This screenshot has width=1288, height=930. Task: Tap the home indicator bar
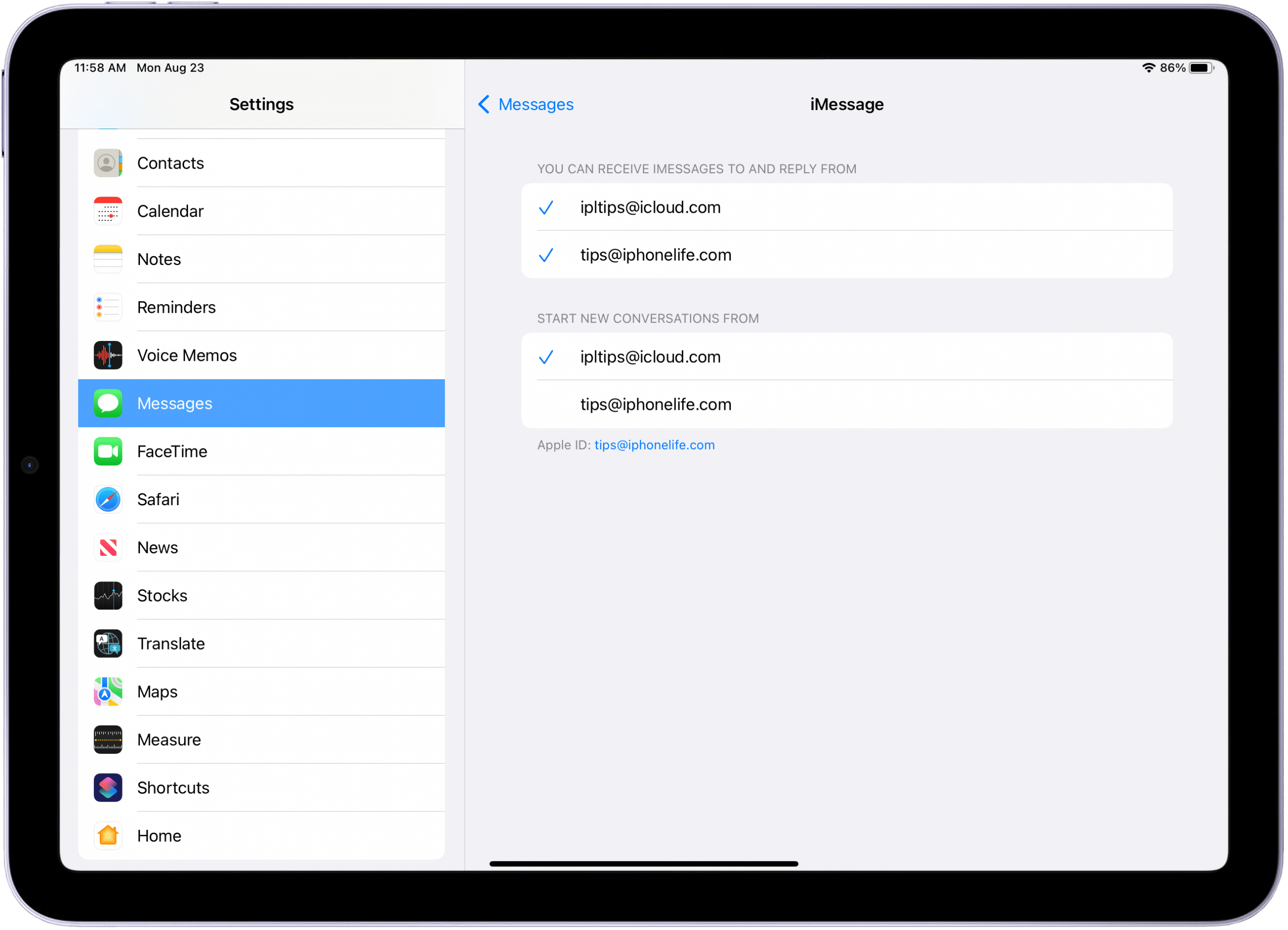(x=644, y=865)
